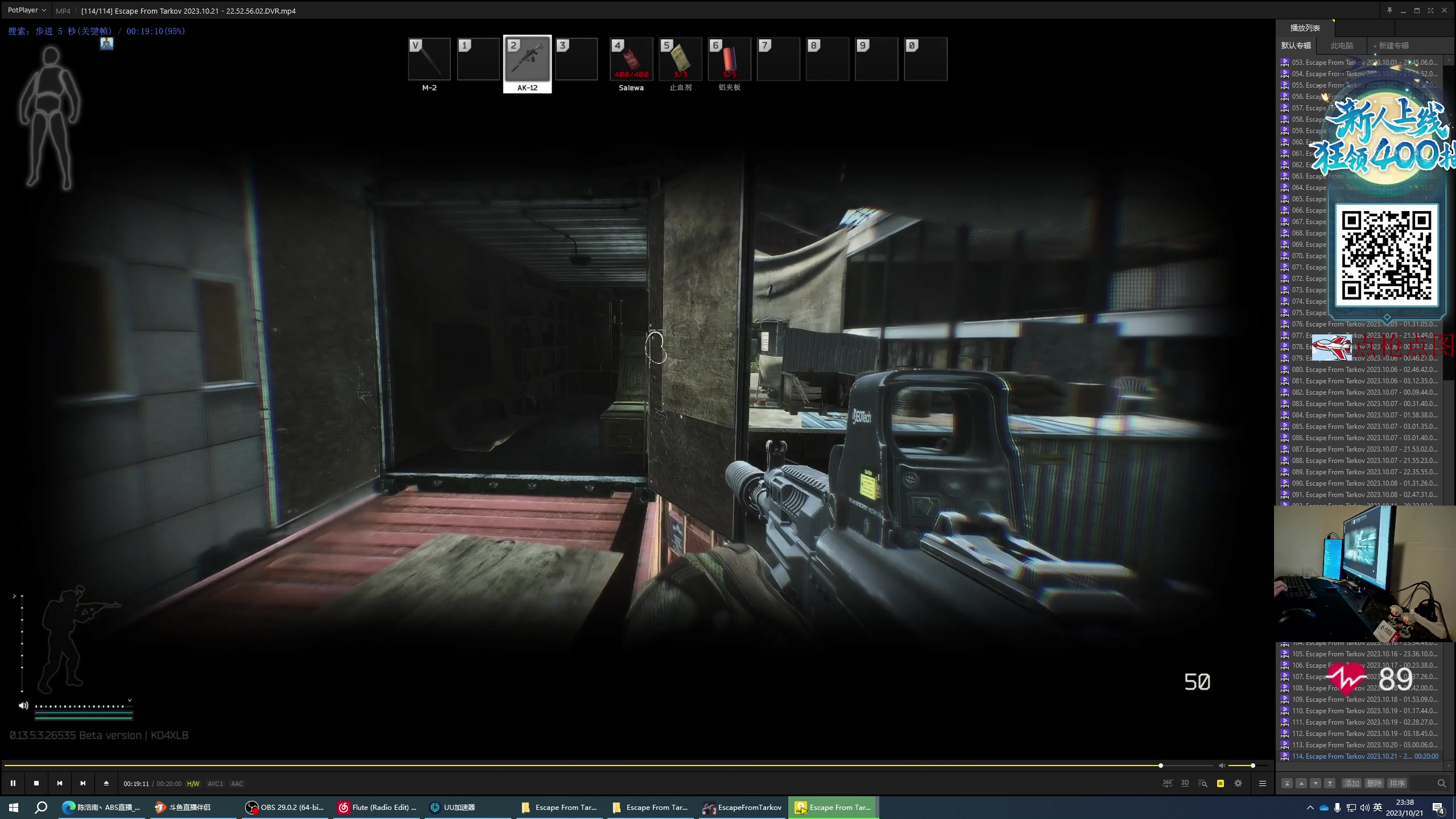Move selected playlist item to top
1456x819 pixels.
point(1287,783)
